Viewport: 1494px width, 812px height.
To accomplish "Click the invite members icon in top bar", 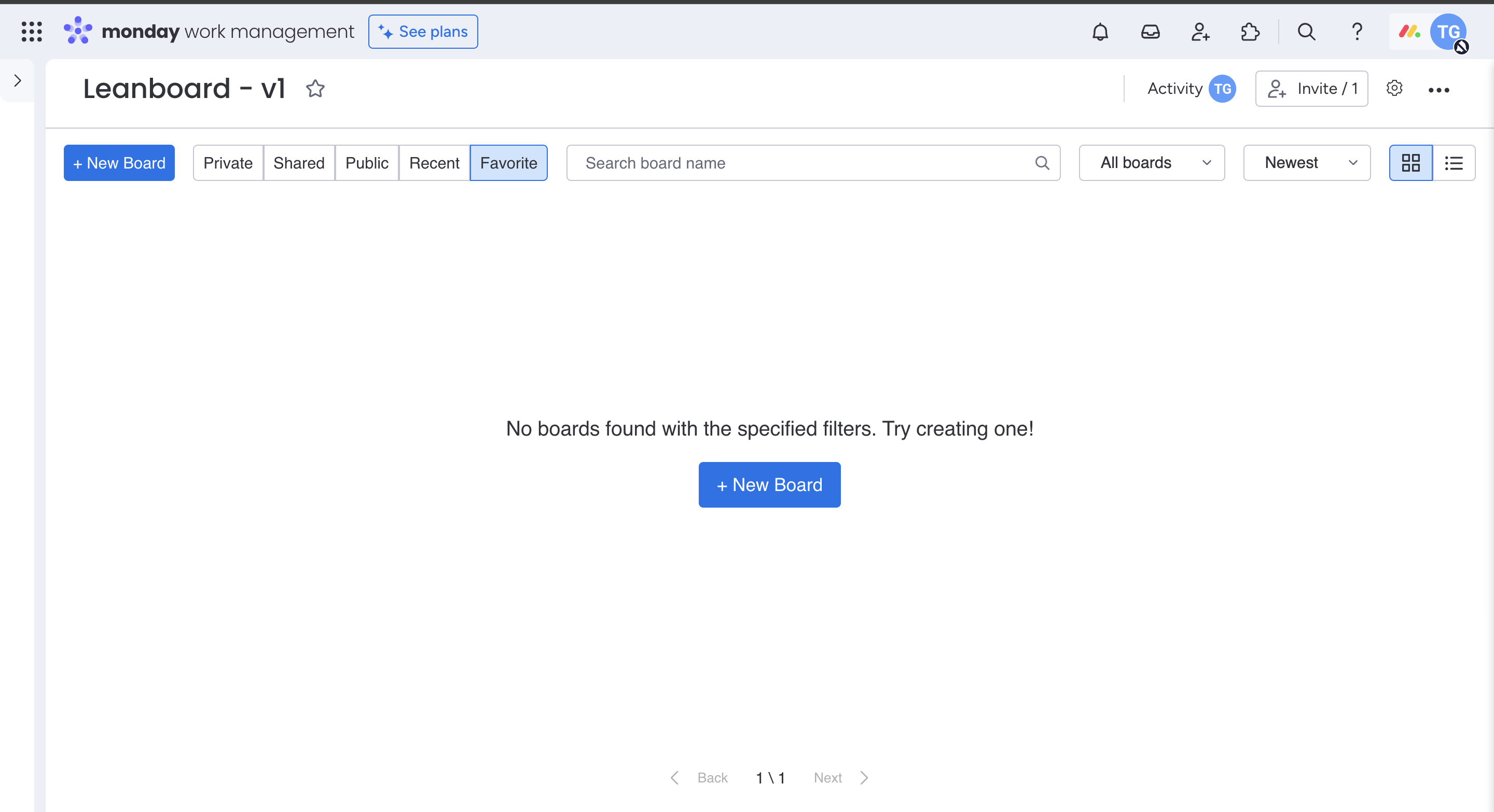I will pyautogui.click(x=1200, y=32).
